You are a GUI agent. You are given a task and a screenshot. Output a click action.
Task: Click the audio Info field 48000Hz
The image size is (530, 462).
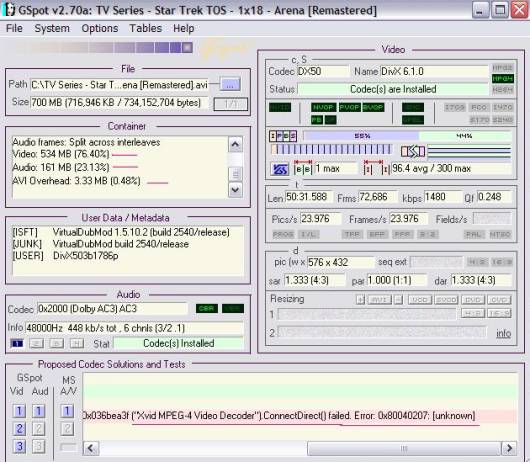tap(134, 328)
